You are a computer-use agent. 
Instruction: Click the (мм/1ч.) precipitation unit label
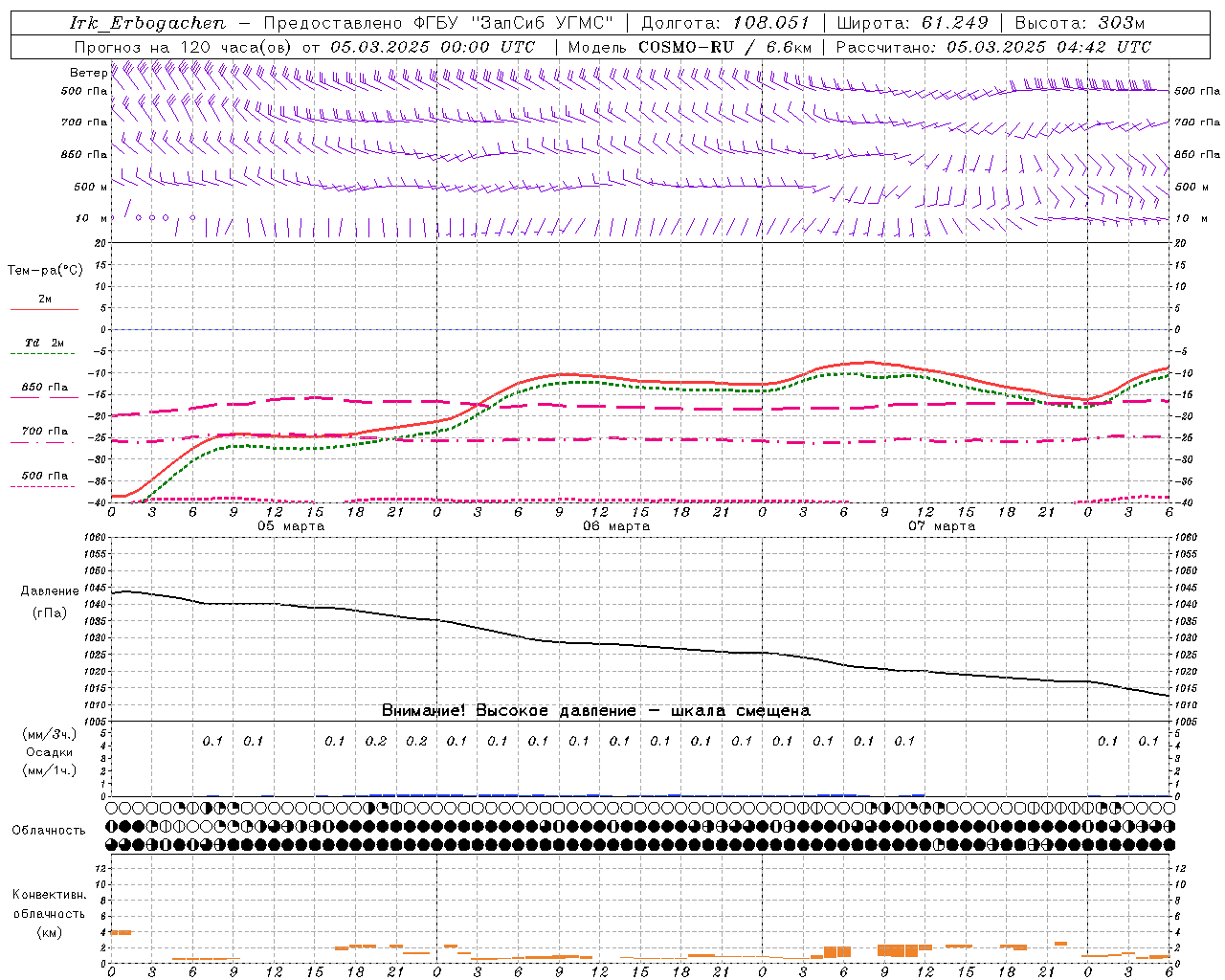click(50, 770)
